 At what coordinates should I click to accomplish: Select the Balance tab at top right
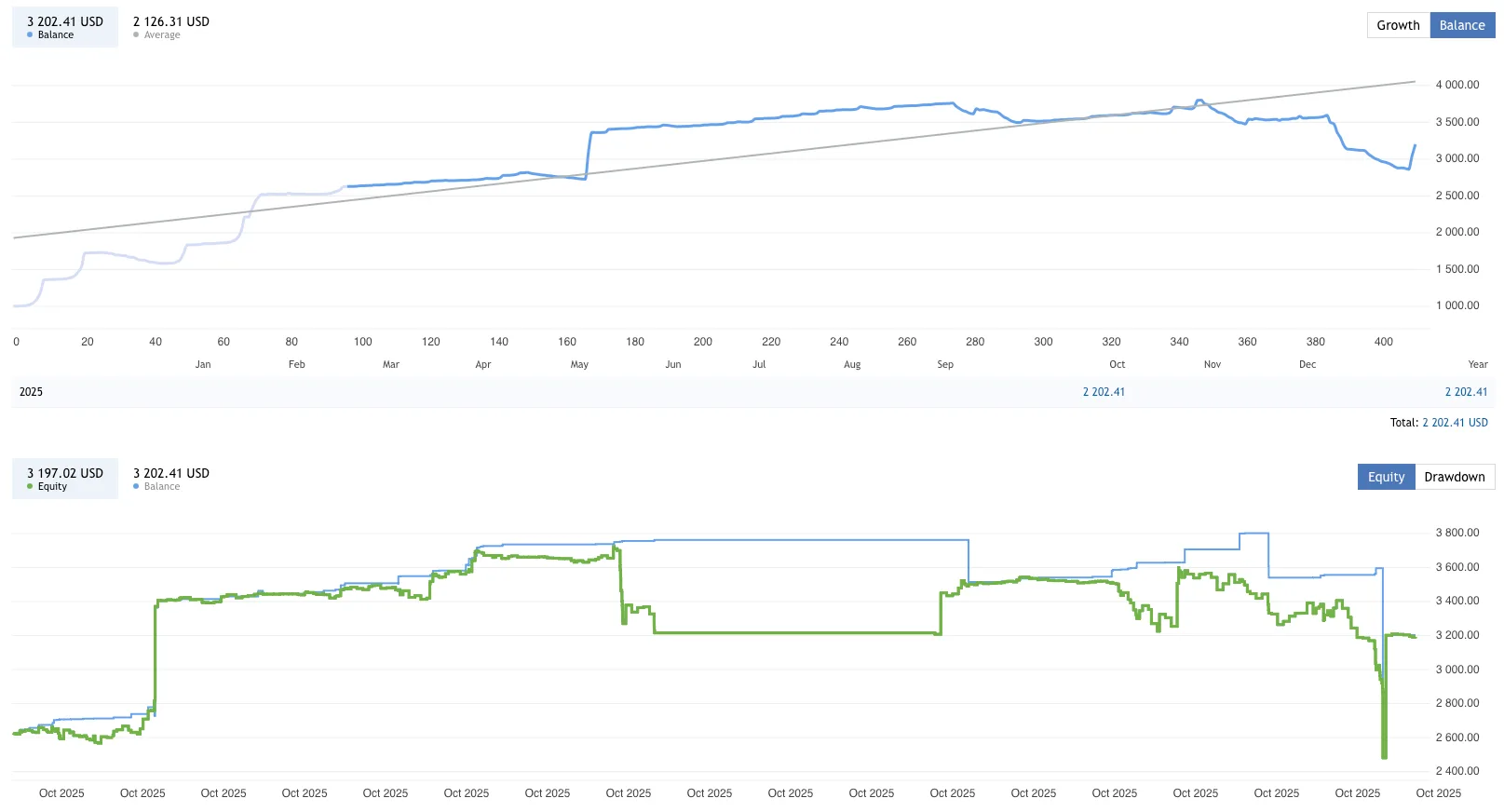pos(1462,25)
